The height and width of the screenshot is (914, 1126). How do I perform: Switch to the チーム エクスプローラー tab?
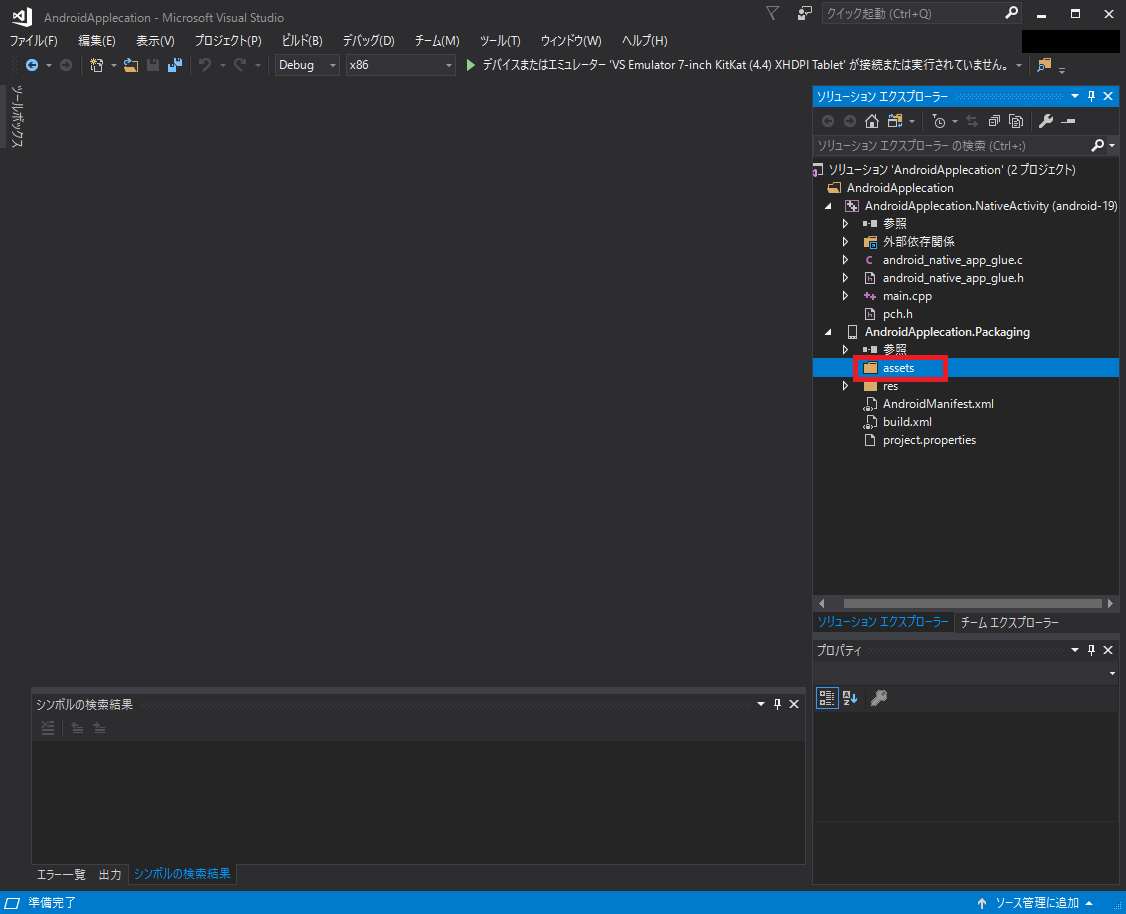pos(1010,622)
